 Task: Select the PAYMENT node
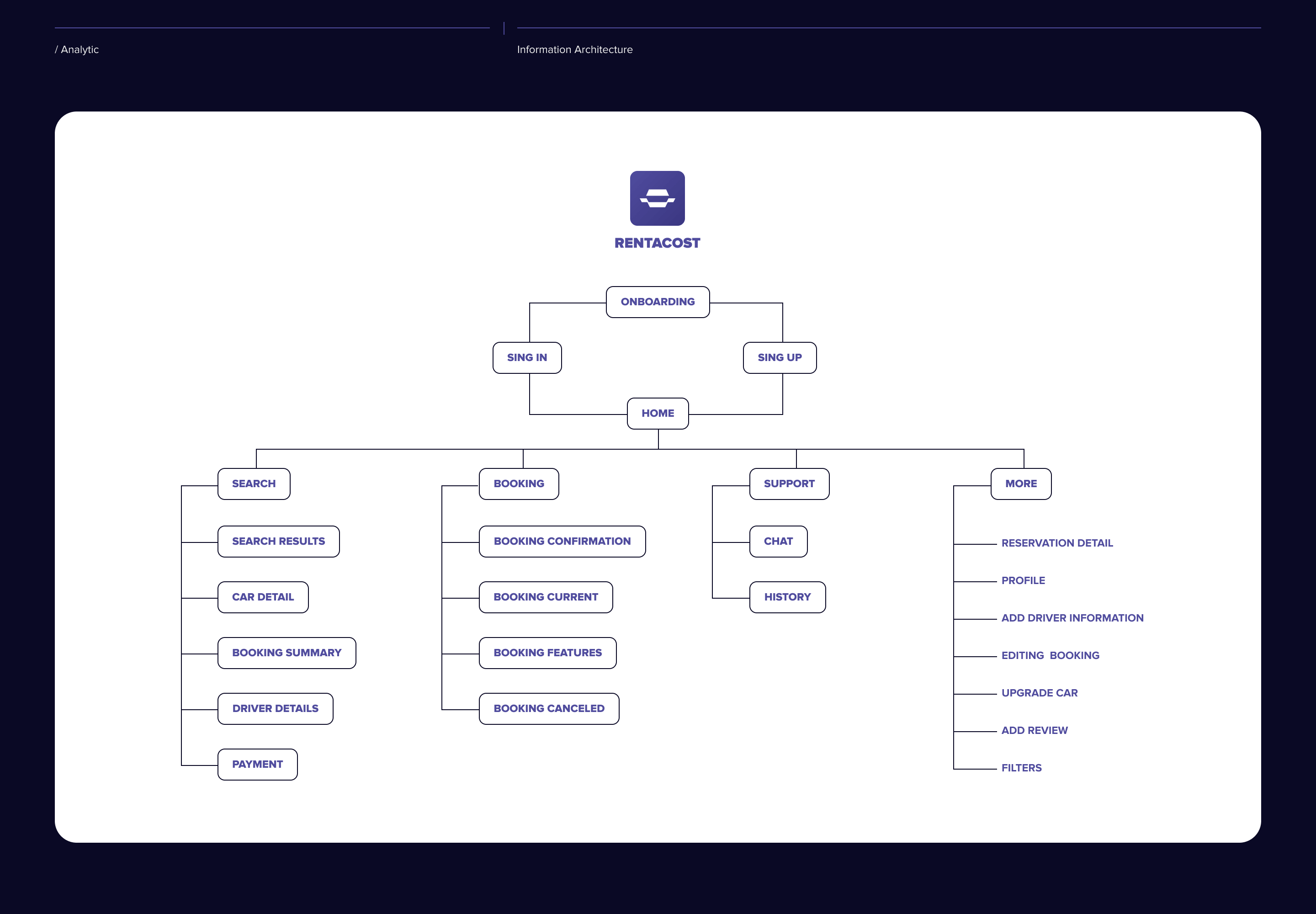coord(257,764)
